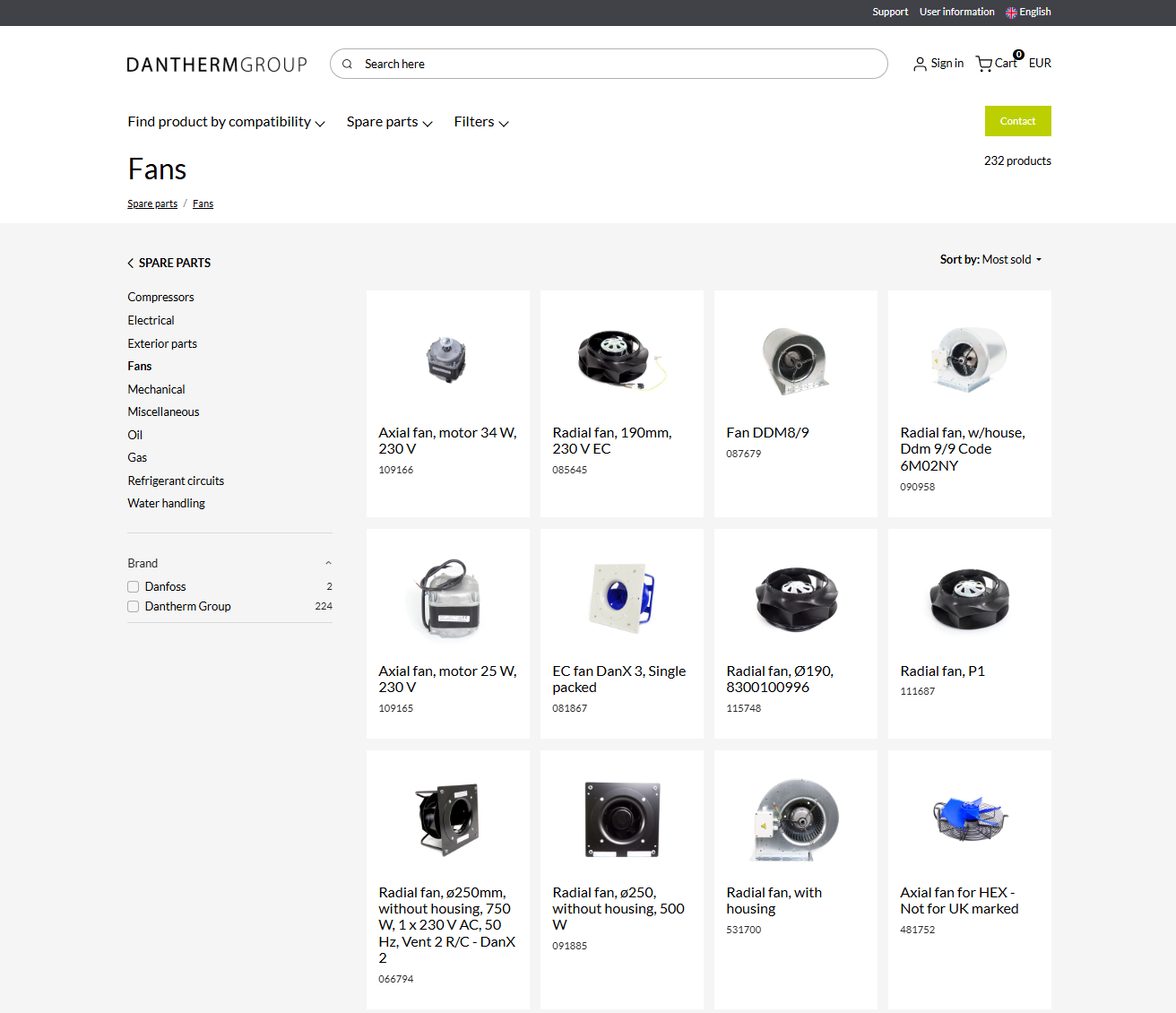The image size is (1176, 1013).
Task: Expand the Filters dropdown
Action: pyautogui.click(x=481, y=122)
